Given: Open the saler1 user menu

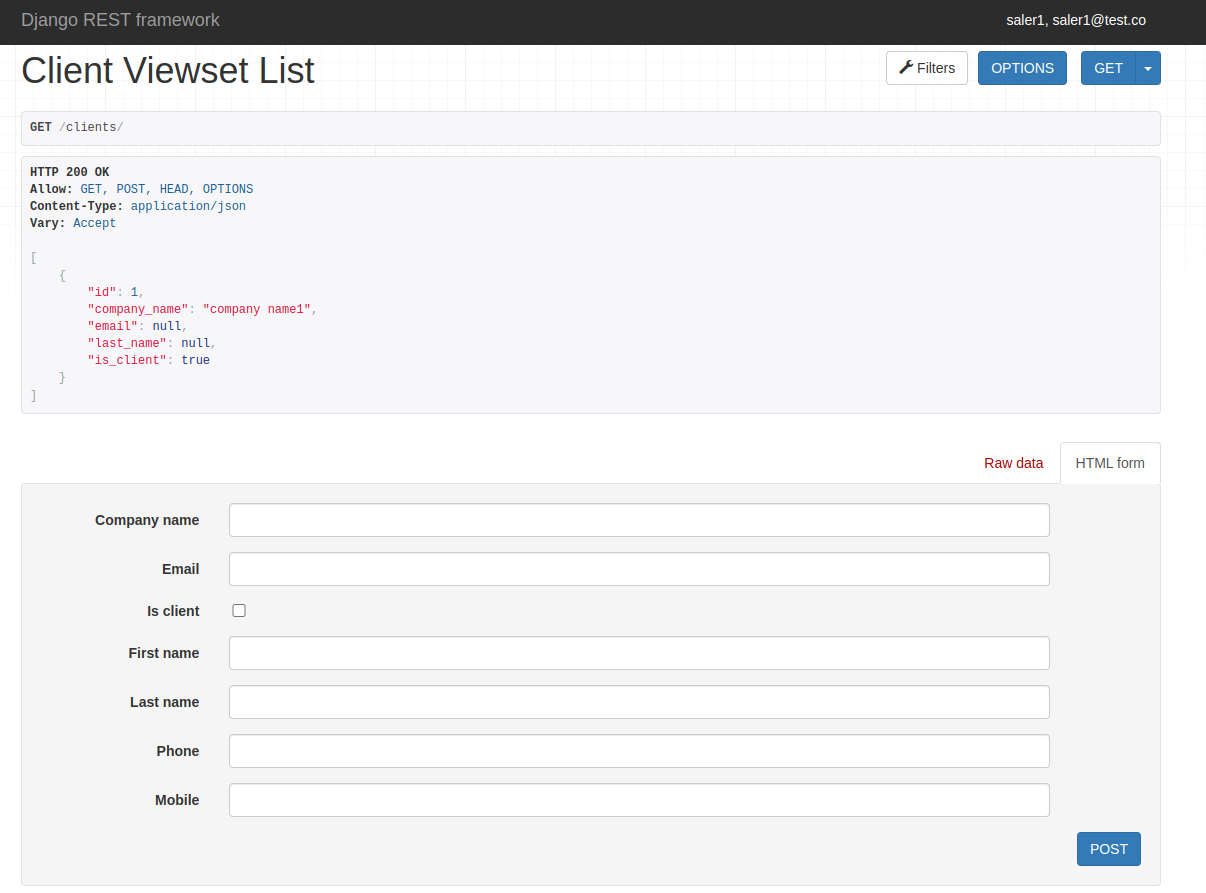Looking at the screenshot, I should pos(1075,20).
